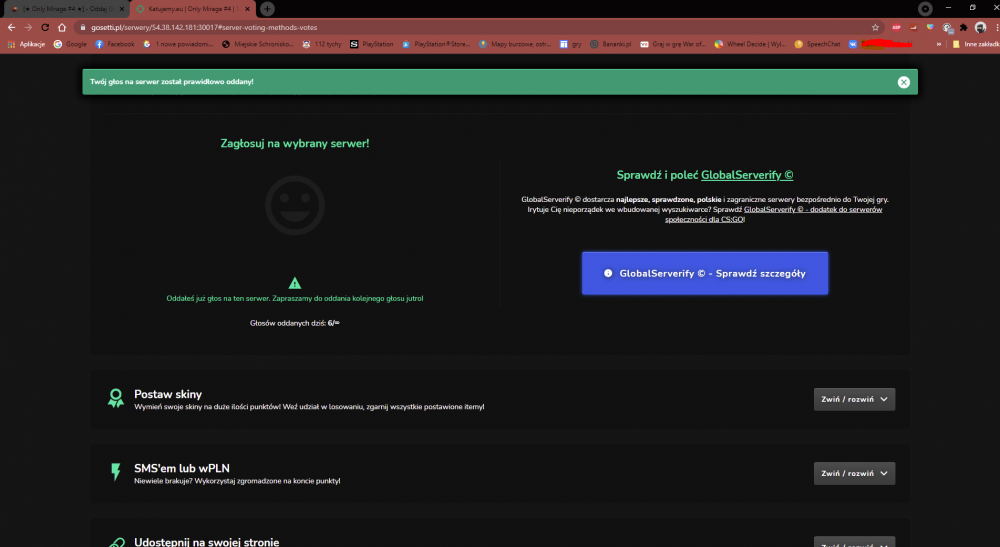Open the GlobalServerify dodatek do serwerów link

point(774,214)
